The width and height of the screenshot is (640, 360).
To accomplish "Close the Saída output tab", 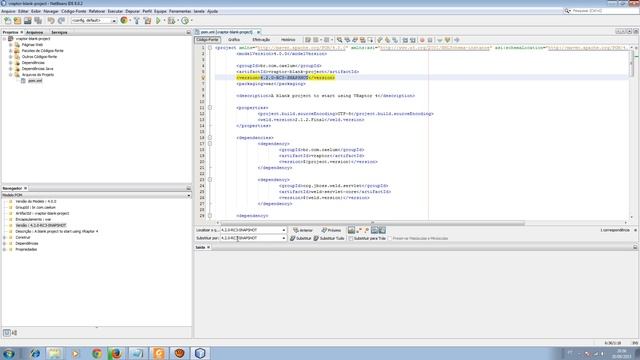I will (x=208, y=247).
